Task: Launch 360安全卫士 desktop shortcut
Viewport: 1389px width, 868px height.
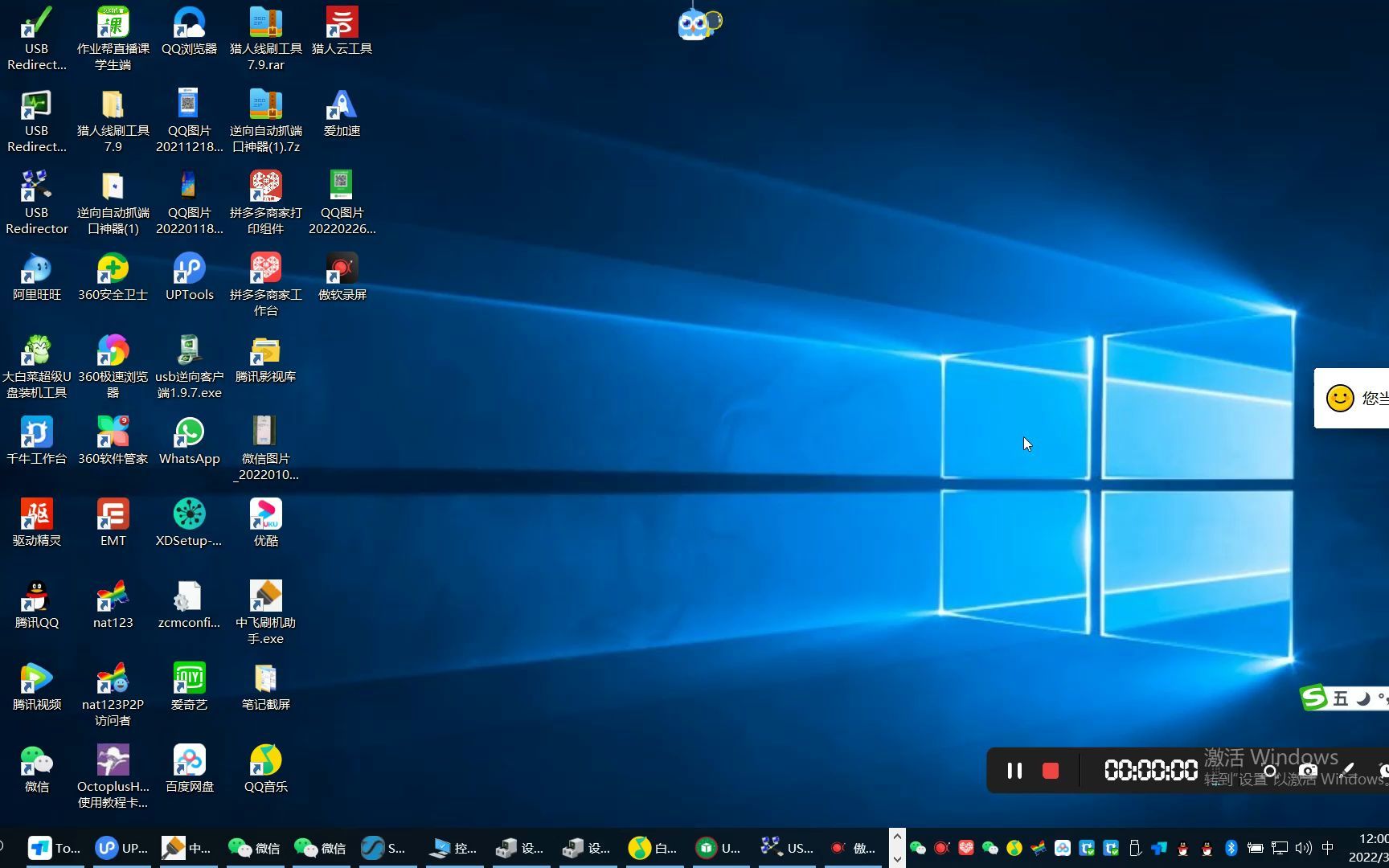Action: point(113,277)
